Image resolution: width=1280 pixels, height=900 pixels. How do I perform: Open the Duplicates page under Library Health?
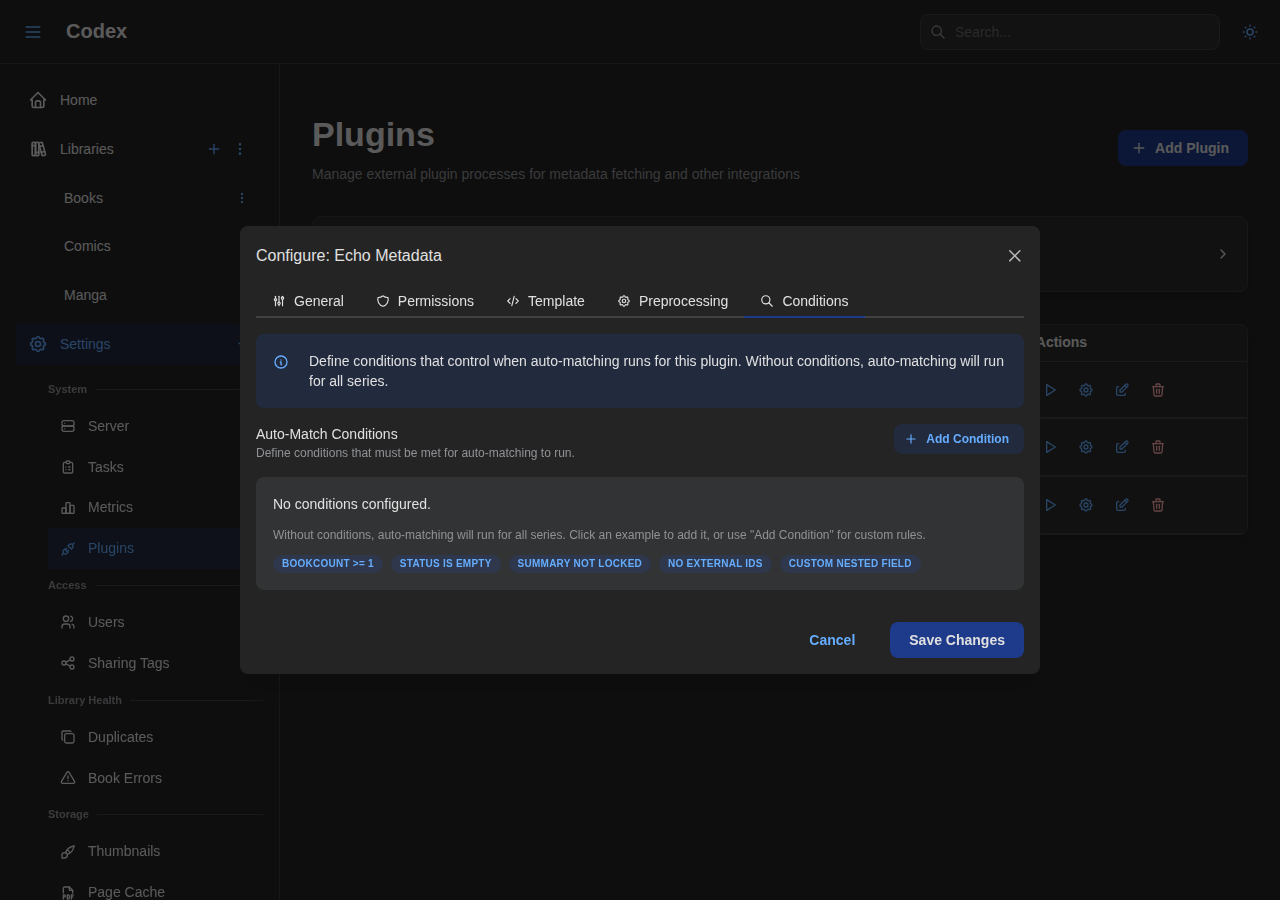click(x=120, y=737)
